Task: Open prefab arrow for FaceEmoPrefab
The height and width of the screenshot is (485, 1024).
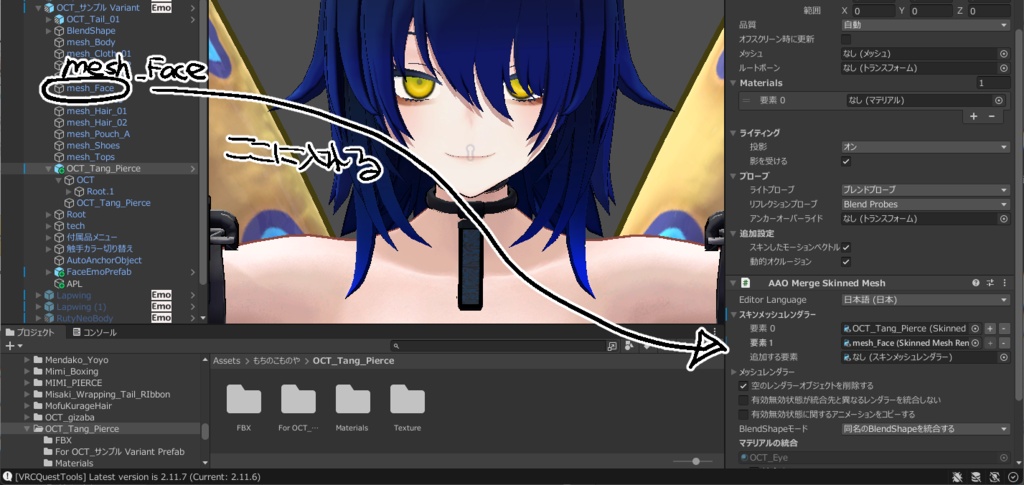Action: pos(193,272)
